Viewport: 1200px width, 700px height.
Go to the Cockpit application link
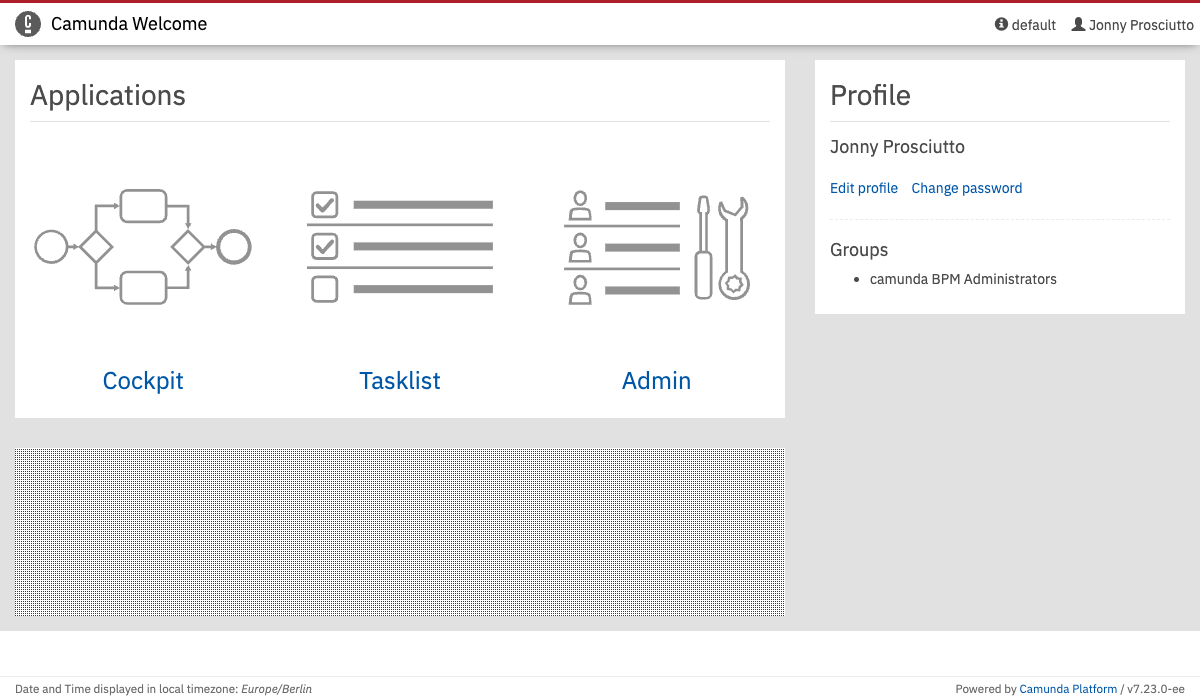143,381
